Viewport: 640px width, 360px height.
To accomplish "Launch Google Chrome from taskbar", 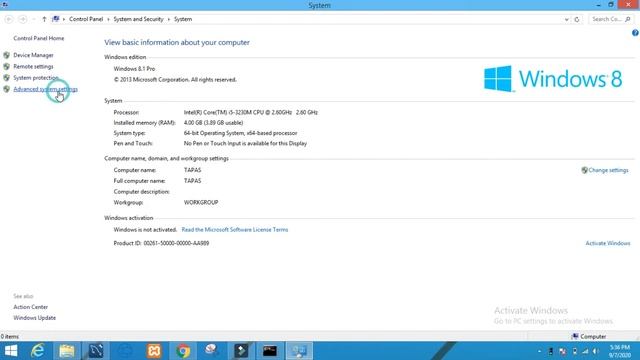I will tap(183, 351).
